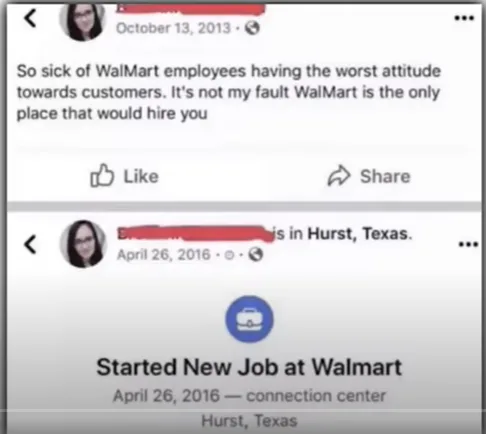Open the Started New Job at Walmart event
486x434 pixels.
tap(249, 367)
